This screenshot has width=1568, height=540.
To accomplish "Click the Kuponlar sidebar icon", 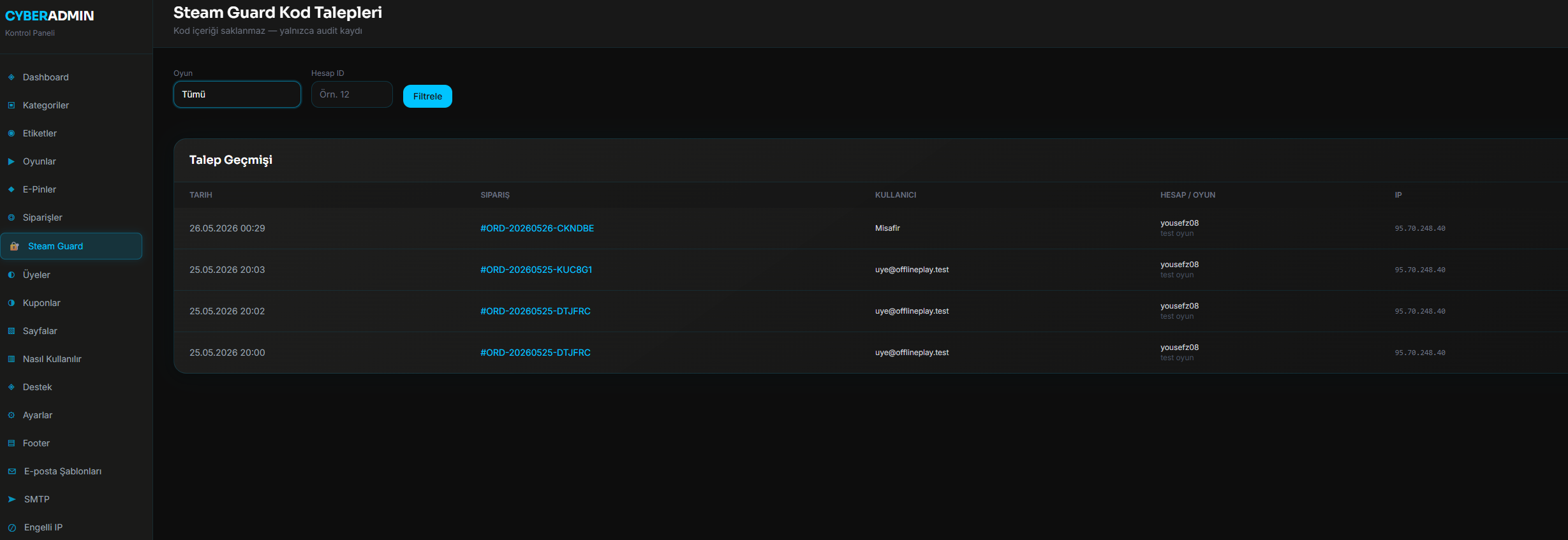I will coord(11,303).
